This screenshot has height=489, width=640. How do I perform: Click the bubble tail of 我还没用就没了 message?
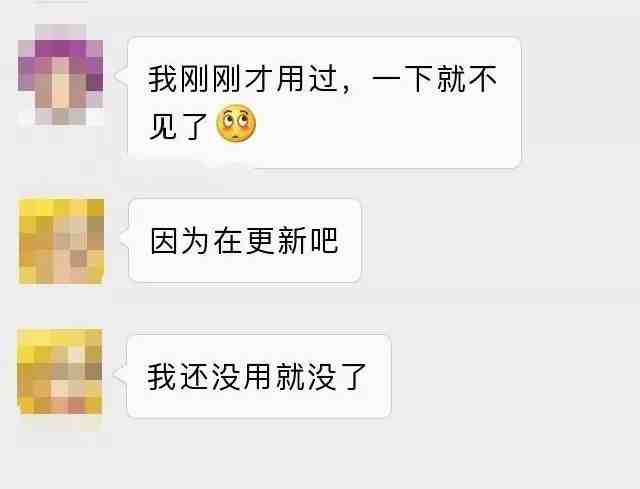(x=121, y=374)
